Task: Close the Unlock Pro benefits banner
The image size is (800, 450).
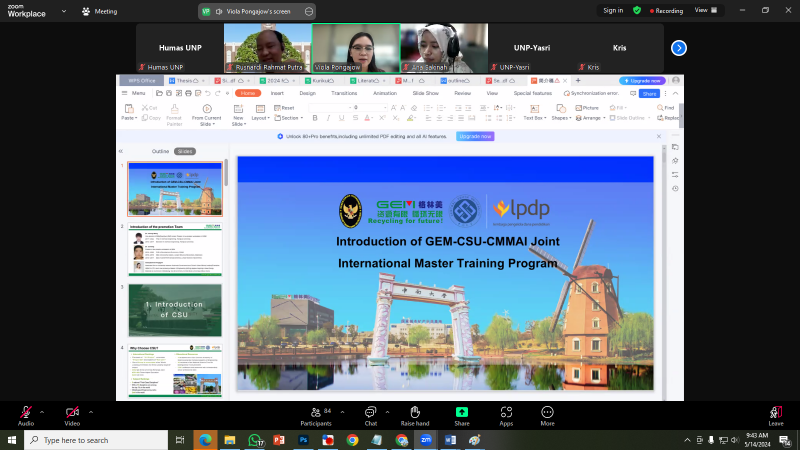Action: pos(659,136)
